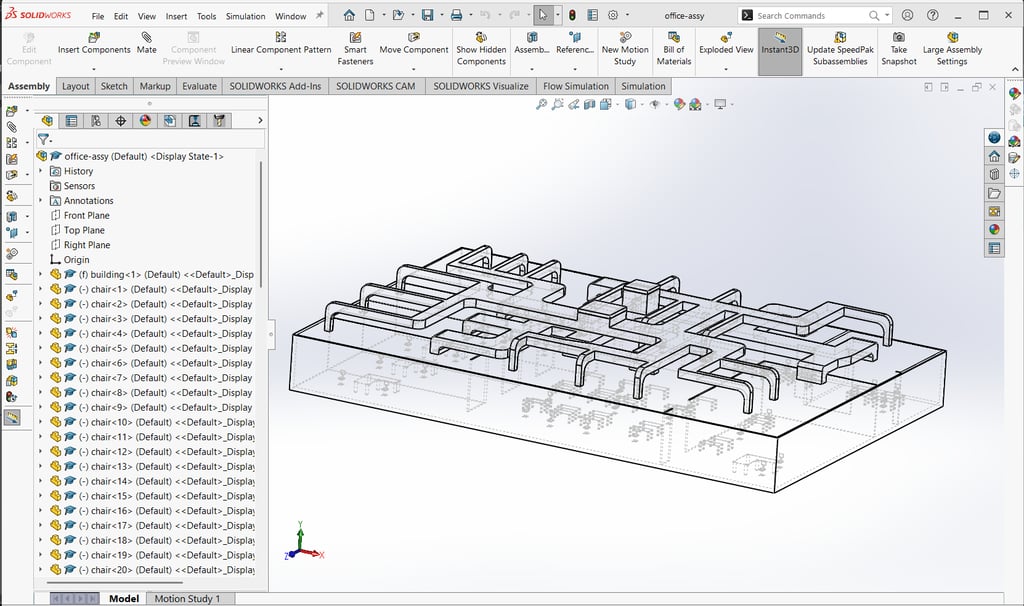
Task: Click the Zoom to Fit icon
Action: [542, 105]
